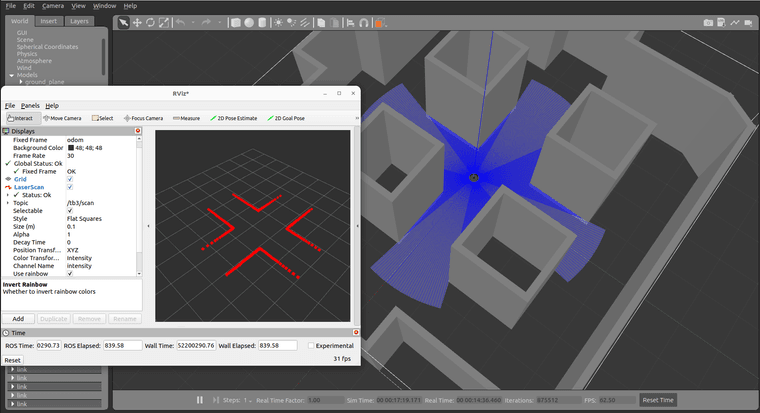
Task: Click the paste icon in Gazebo toolbar
Action: pyautogui.click(x=334, y=23)
